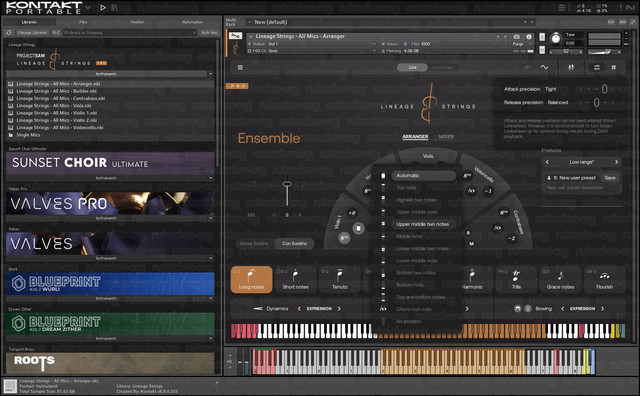Screen dimensions: 640x396
Task: Open the hamburger menu in Lineage Strings
Action: pos(240,67)
